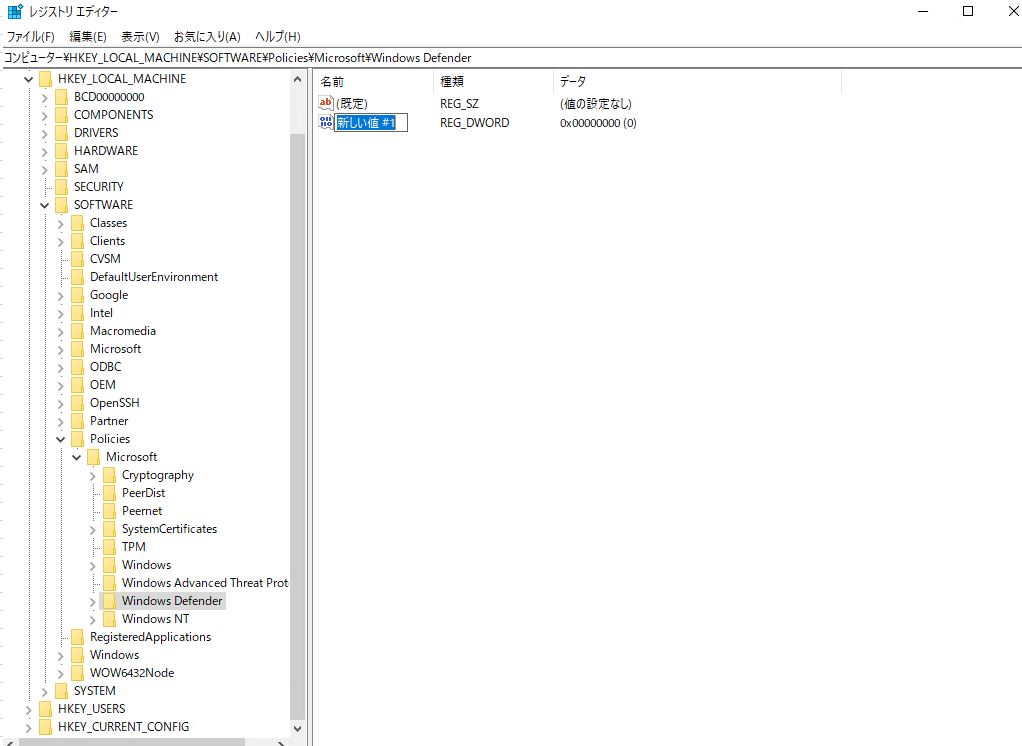
Task: Click the HARDWARE folder icon
Action: tap(62, 151)
